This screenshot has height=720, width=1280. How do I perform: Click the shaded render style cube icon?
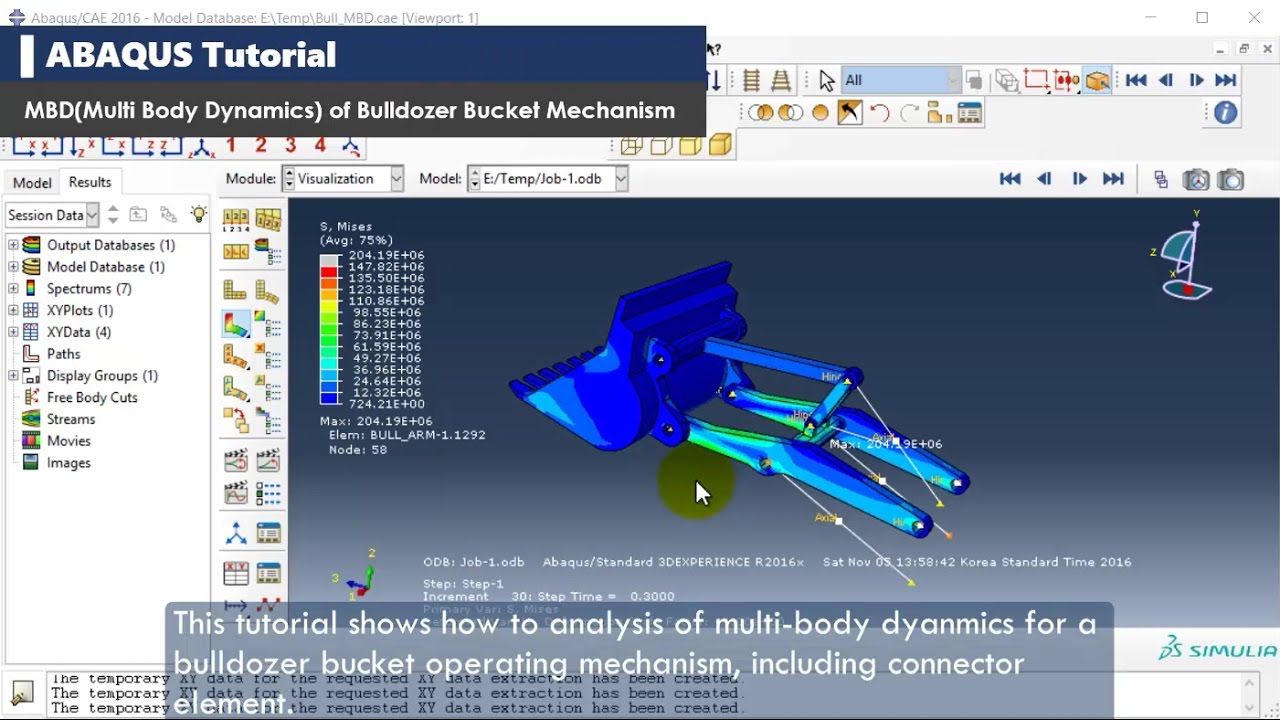(720, 146)
